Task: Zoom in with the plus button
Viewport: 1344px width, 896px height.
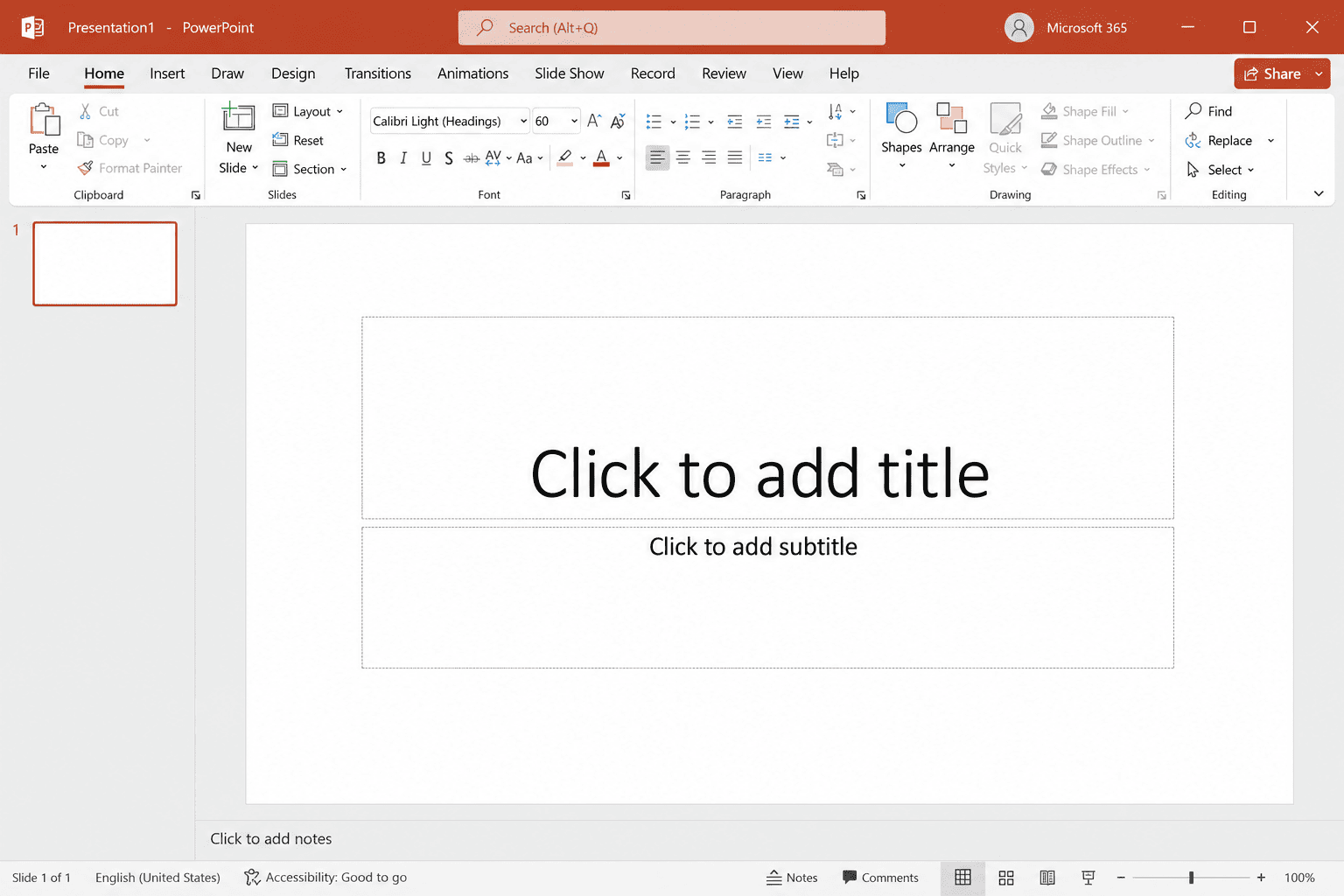Action: (x=1261, y=878)
